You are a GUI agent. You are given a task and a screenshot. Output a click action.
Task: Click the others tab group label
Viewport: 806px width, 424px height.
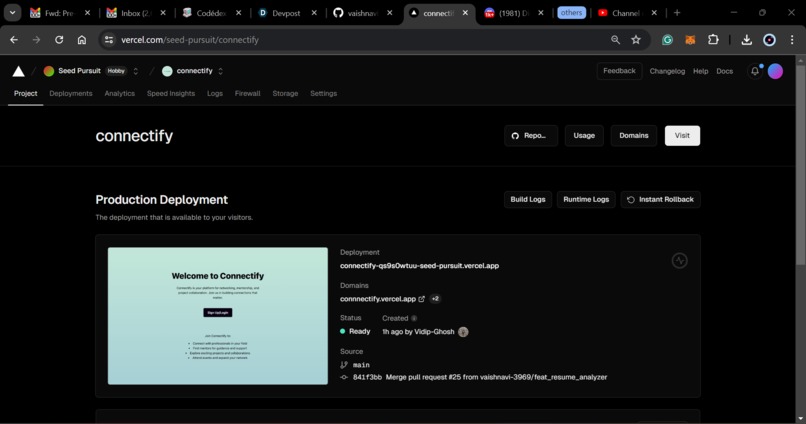571,13
